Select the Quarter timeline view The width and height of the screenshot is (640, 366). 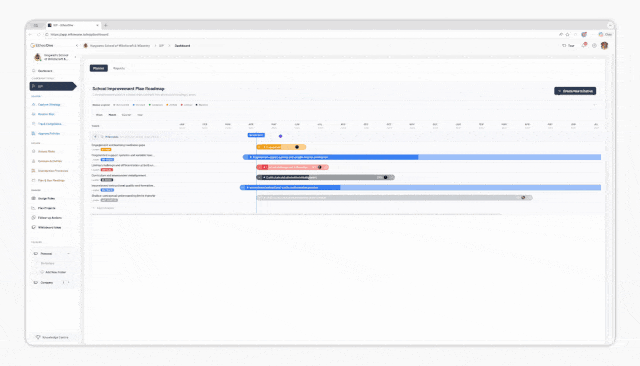tap(127, 115)
